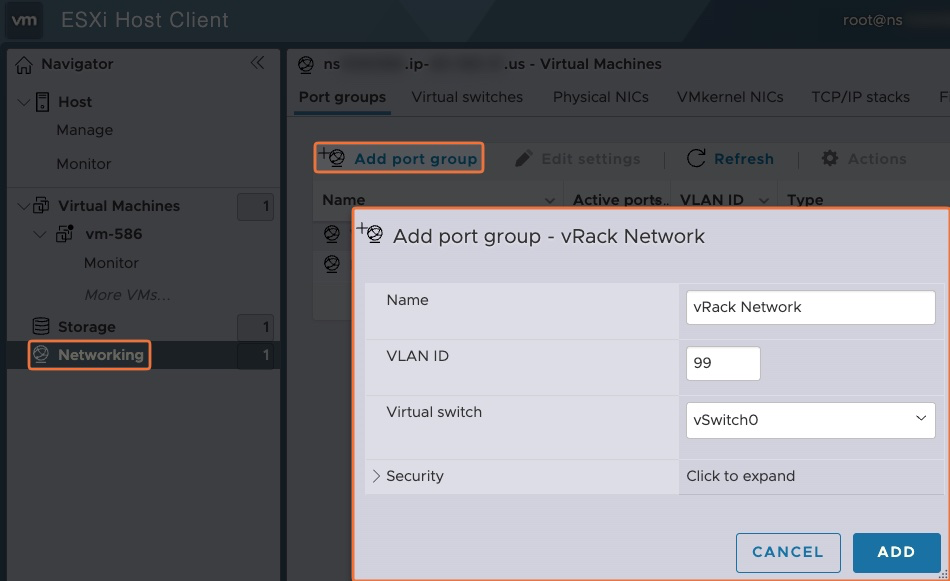Click the Virtual Machines icon in Navigator
Screen dimensions: 950x581
click(41, 205)
